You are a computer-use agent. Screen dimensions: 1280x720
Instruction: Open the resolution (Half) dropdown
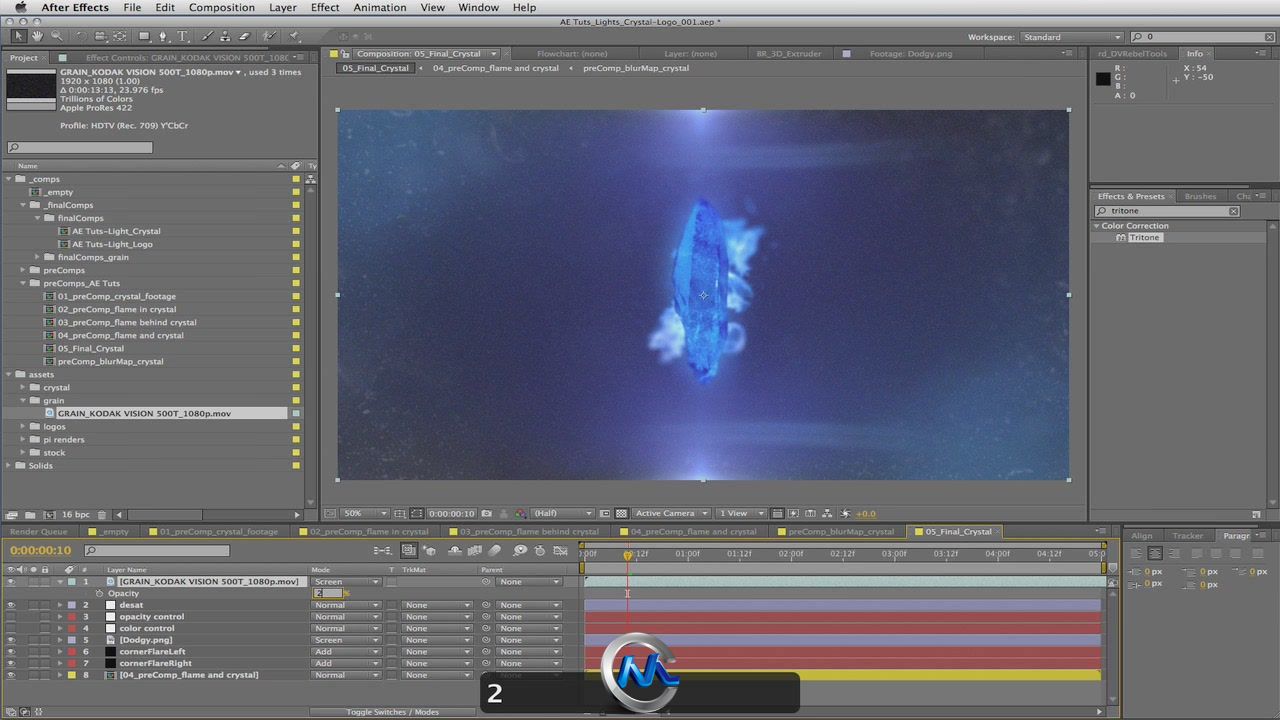[x=562, y=513]
